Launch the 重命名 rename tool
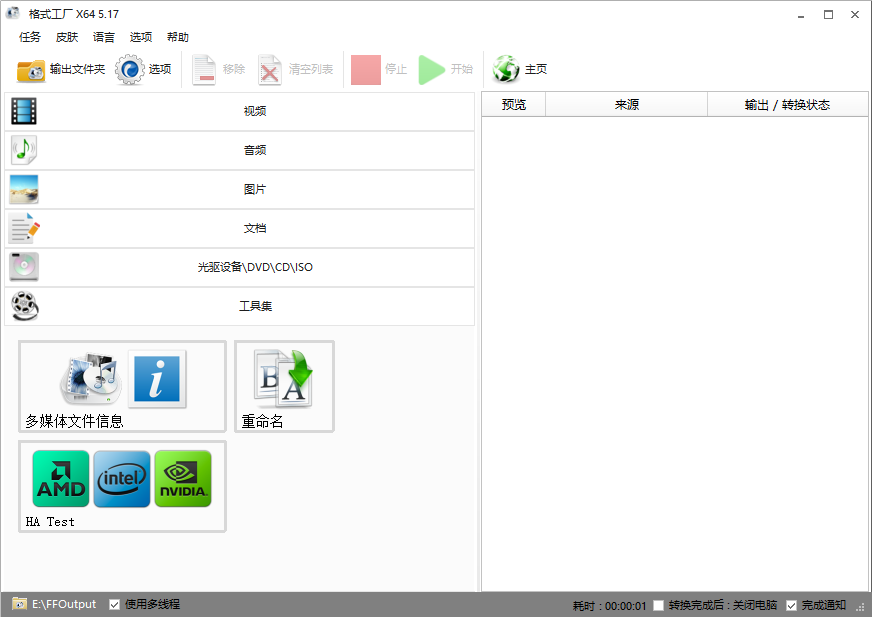The width and height of the screenshot is (872, 617). (x=284, y=386)
